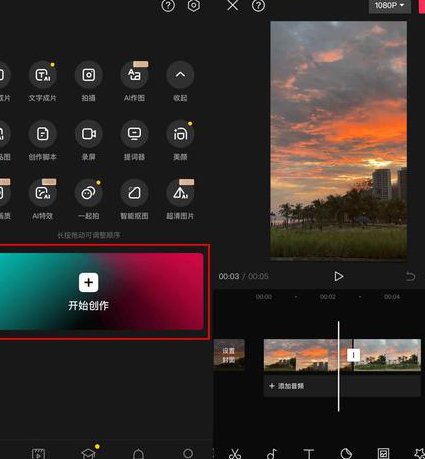
Task: Open the sticker tool
Action: tap(346, 454)
